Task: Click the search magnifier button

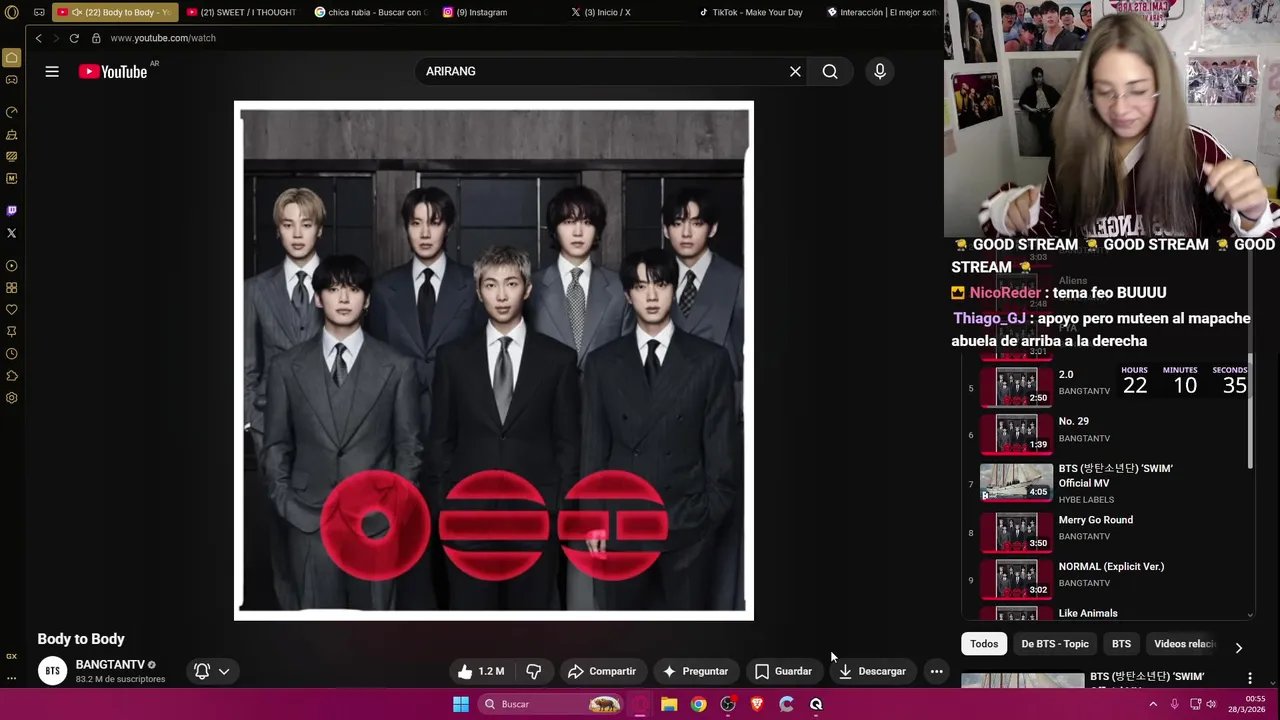Action: (830, 71)
